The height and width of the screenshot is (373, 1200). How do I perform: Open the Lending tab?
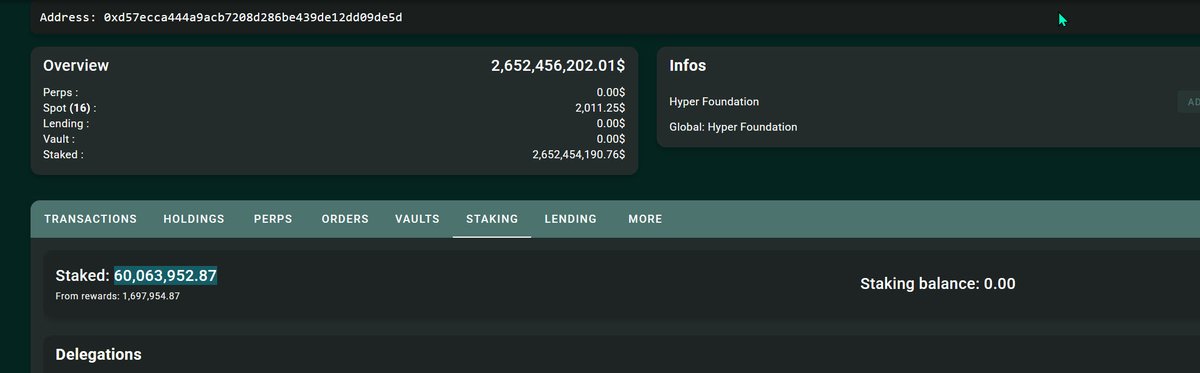coord(570,219)
